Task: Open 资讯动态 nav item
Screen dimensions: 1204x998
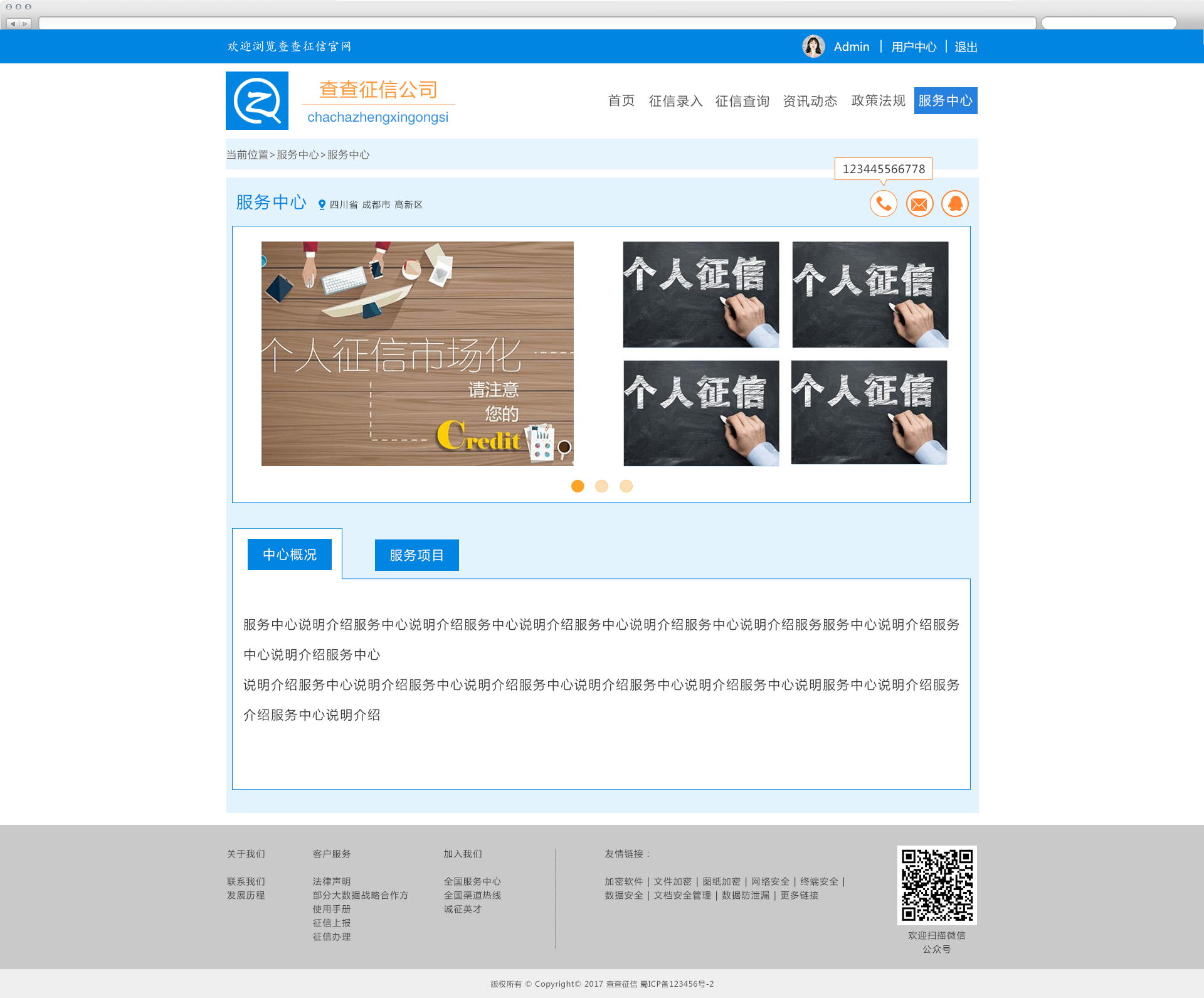Action: (810, 100)
